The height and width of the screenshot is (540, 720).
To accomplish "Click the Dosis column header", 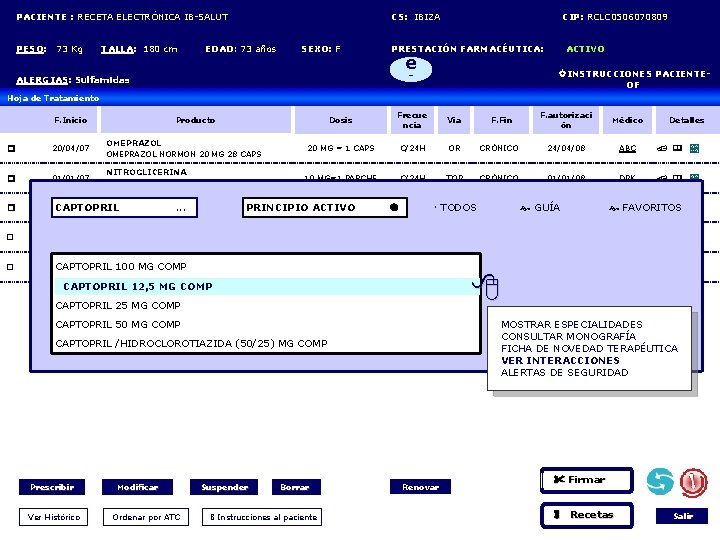I will pos(341,120).
